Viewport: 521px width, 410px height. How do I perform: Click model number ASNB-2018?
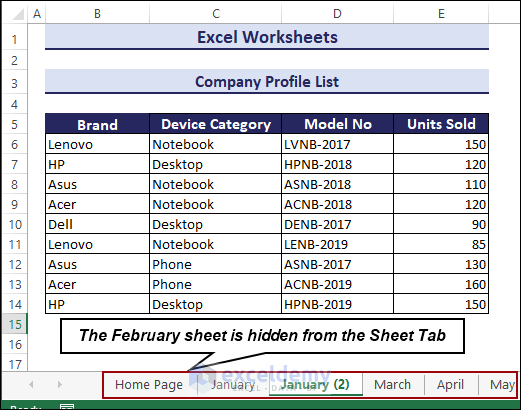(x=337, y=184)
